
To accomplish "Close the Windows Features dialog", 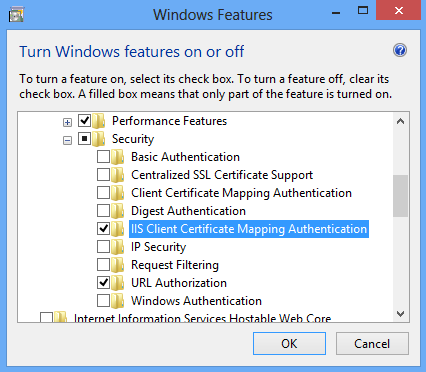I will pos(399,11).
